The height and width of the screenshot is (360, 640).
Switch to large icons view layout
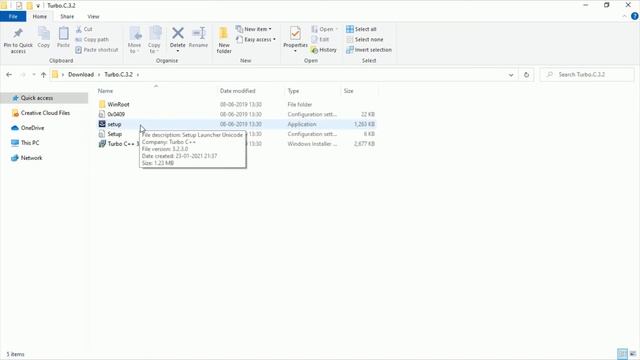point(633,354)
